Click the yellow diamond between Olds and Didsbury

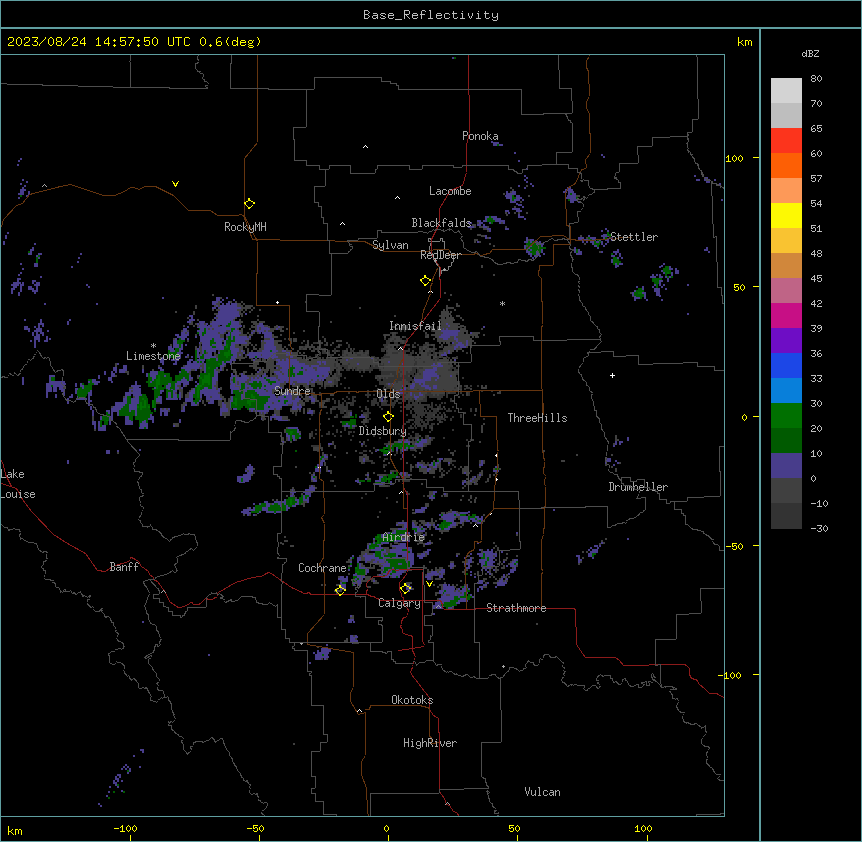tap(388, 417)
